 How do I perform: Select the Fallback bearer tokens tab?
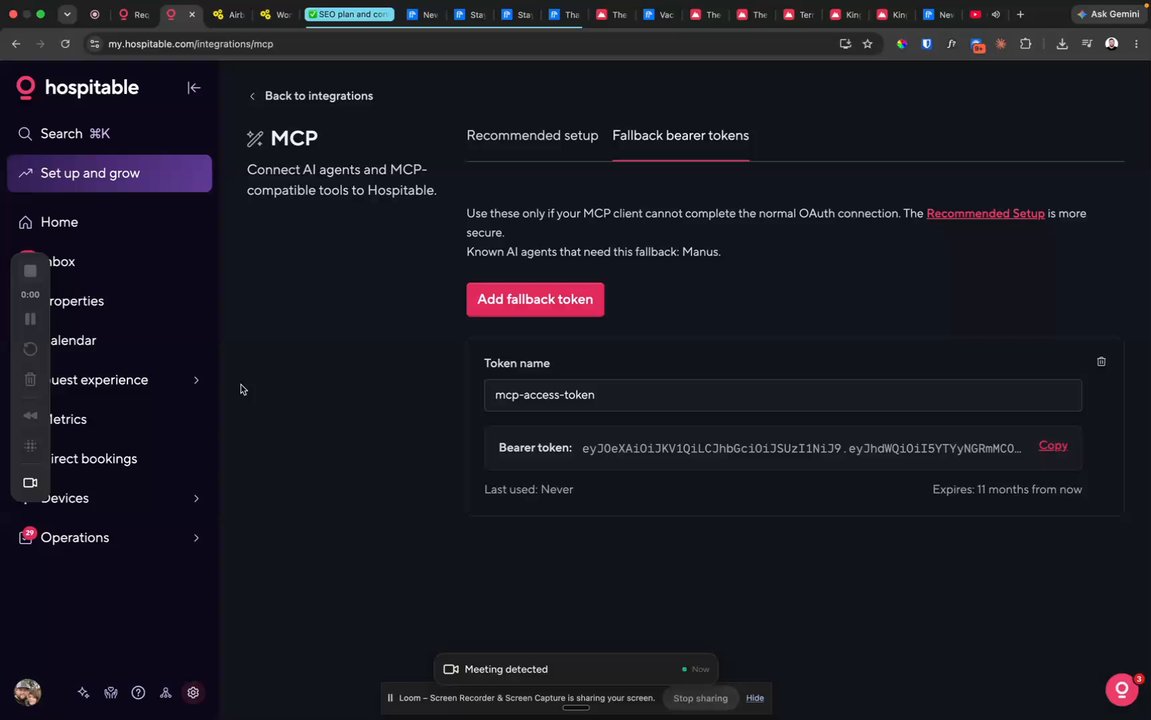tap(680, 136)
